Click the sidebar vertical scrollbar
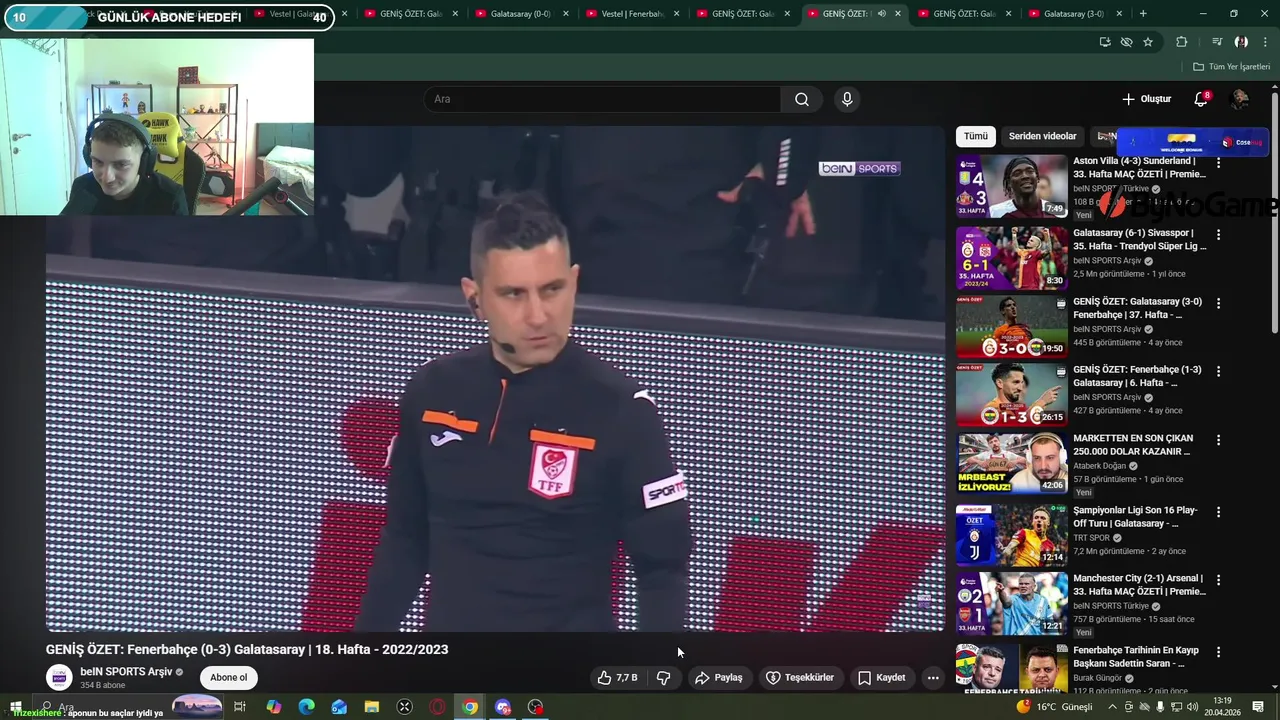 pyautogui.click(x=1274, y=214)
